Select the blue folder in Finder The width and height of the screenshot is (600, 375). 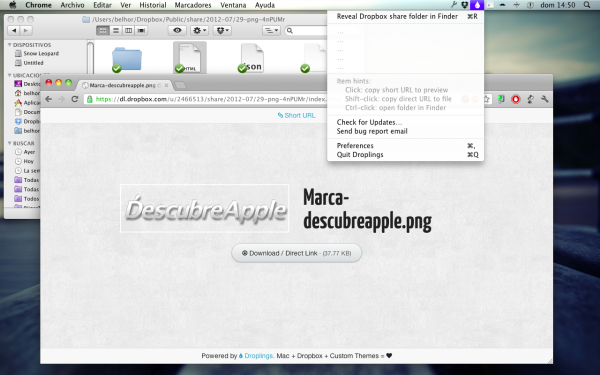pyautogui.click(x=127, y=59)
